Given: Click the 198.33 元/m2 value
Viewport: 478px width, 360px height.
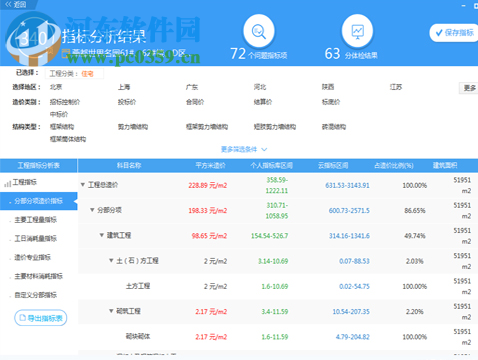Looking at the screenshot, I should pyautogui.click(x=207, y=211).
